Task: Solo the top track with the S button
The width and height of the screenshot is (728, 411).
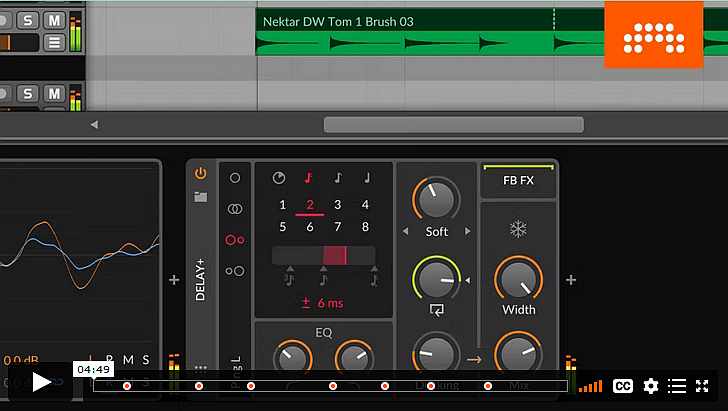Action: click(28, 20)
